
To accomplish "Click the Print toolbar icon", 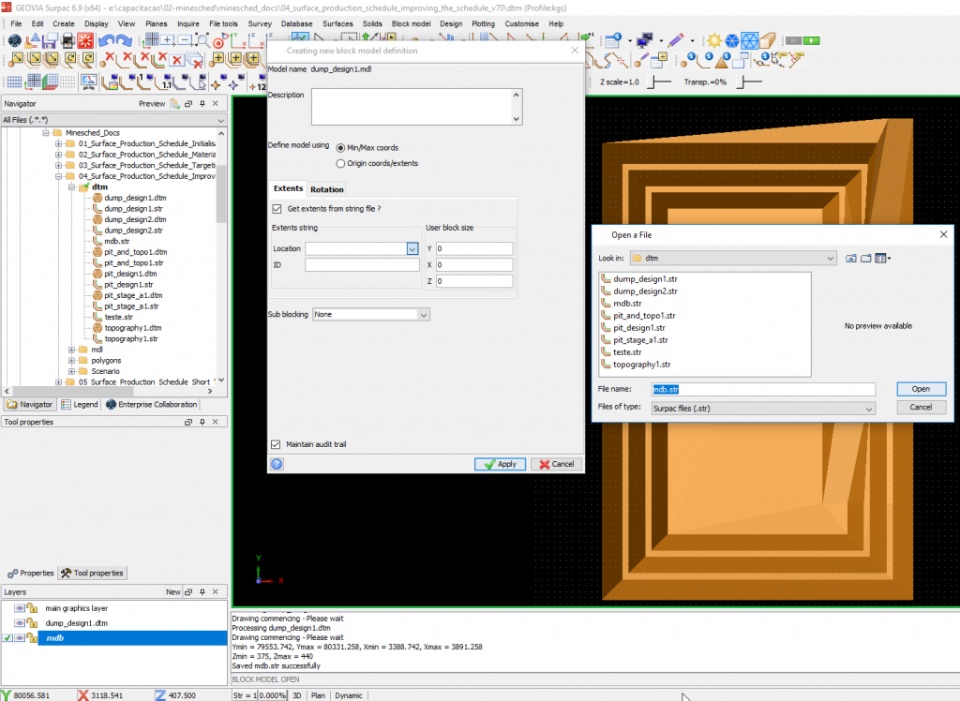I will [68, 41].
